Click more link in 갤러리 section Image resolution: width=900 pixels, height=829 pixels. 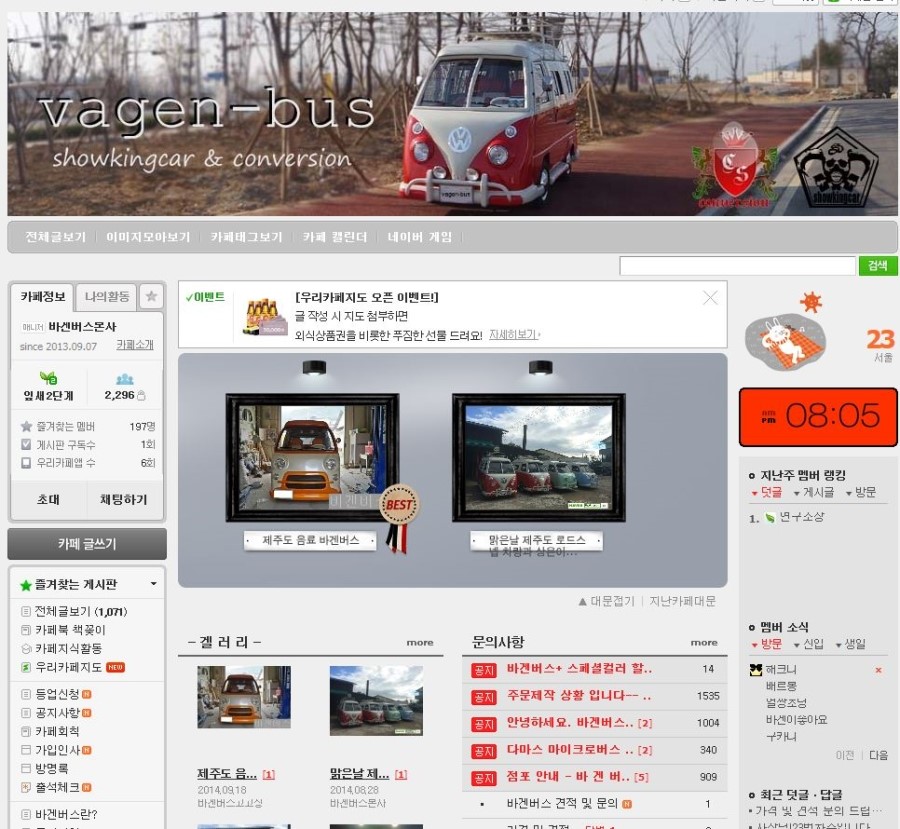(420, 642)
